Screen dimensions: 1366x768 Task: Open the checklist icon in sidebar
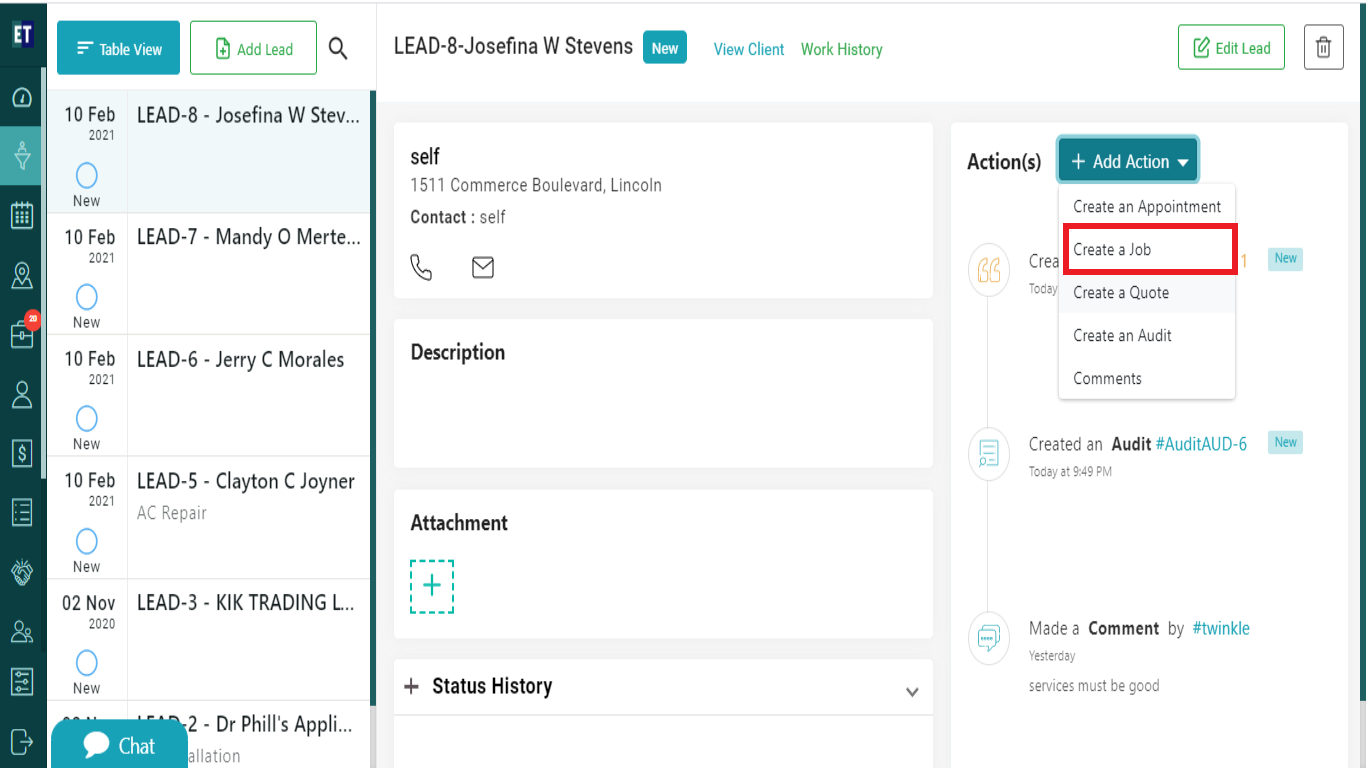pos(22,512)
